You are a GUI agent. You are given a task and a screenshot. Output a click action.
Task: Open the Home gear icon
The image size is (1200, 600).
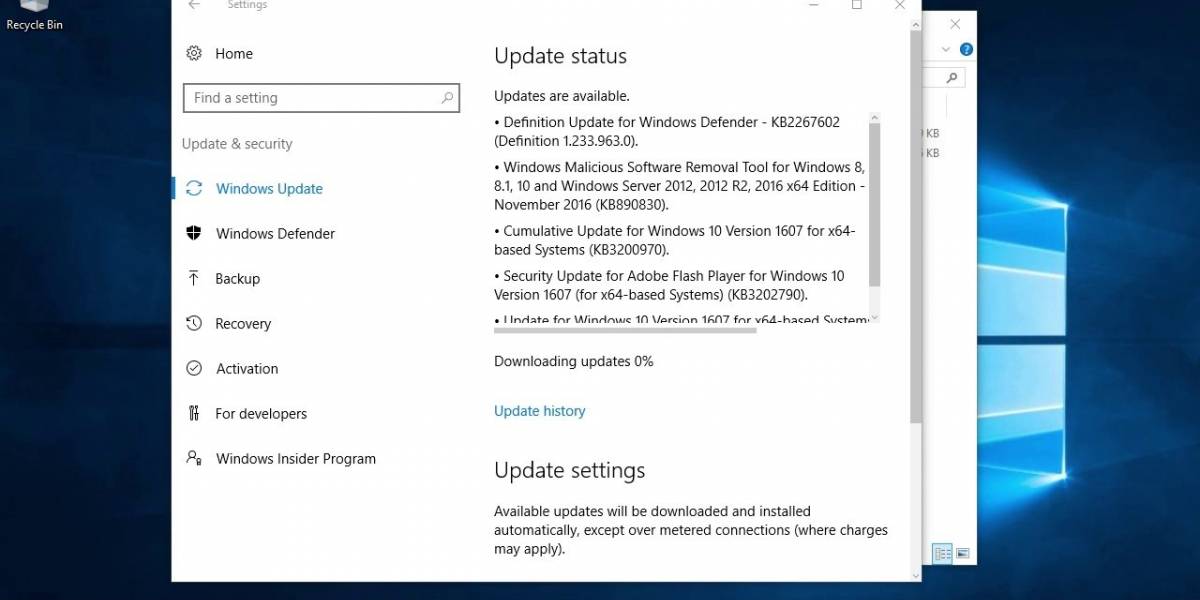pos(194,54)
